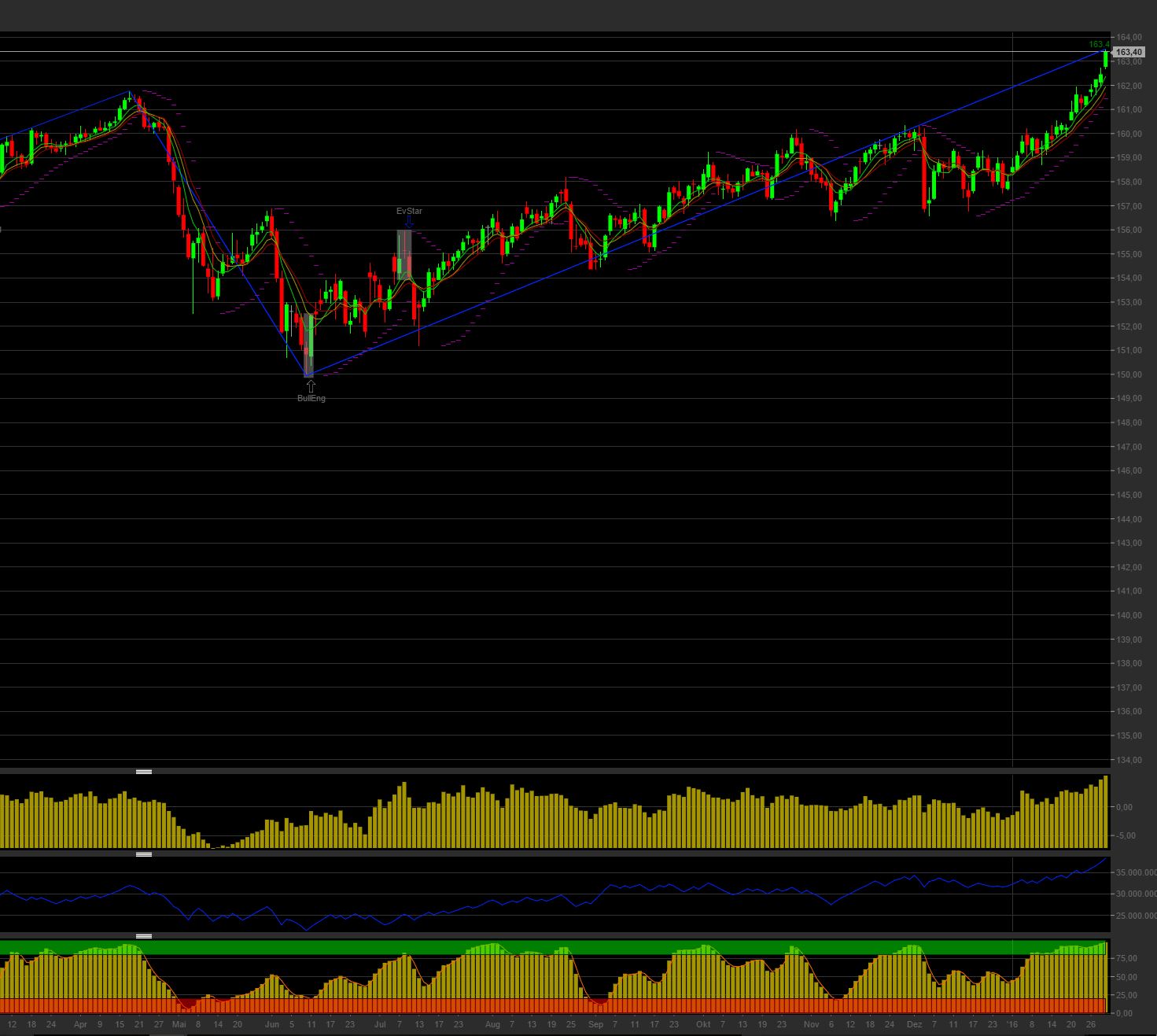Screen dimensions: 1157x1036
Task: Click the Okt label on the time axis
Action: click(705, 1024)
